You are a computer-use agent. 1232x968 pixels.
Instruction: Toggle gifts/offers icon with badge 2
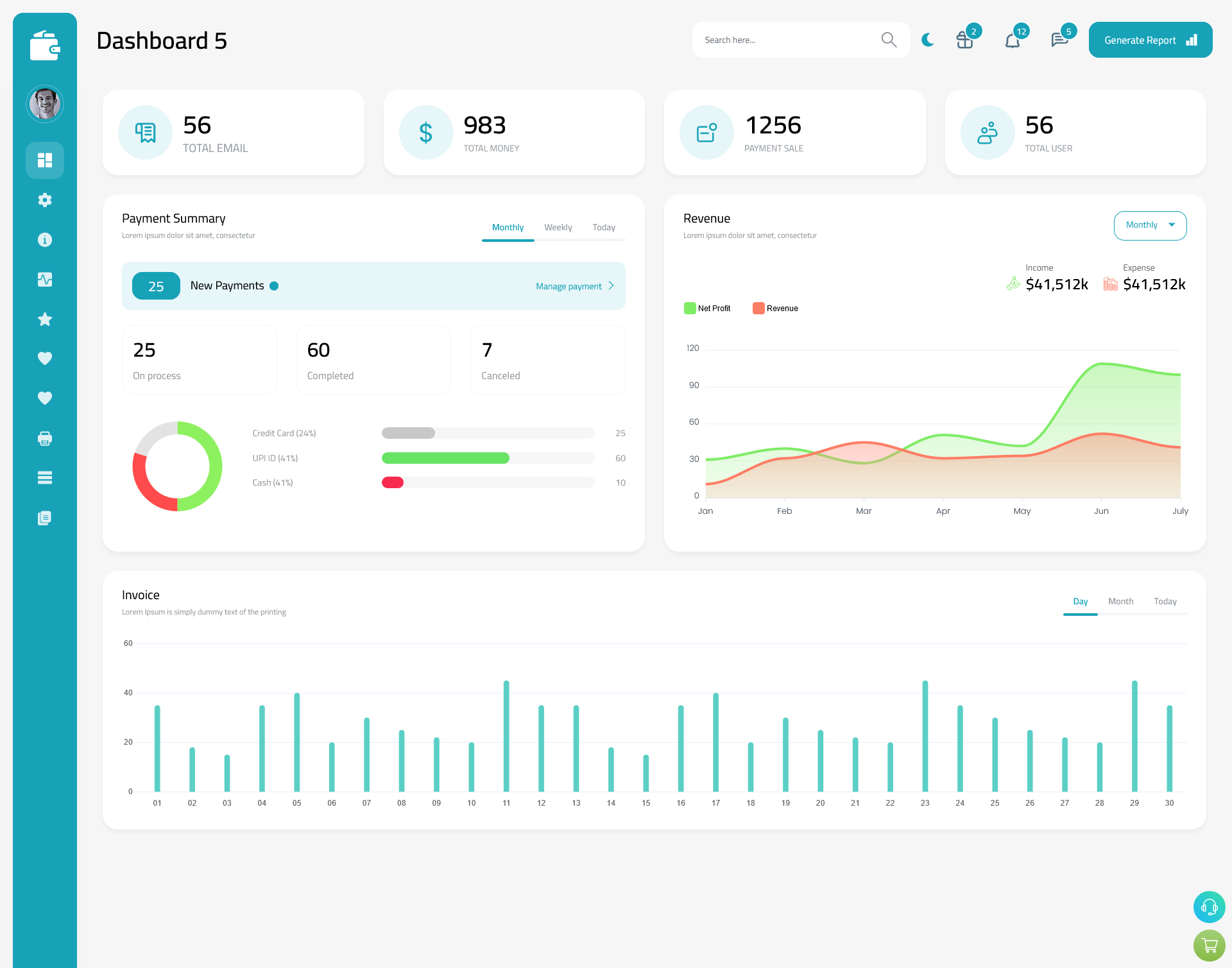964,39
